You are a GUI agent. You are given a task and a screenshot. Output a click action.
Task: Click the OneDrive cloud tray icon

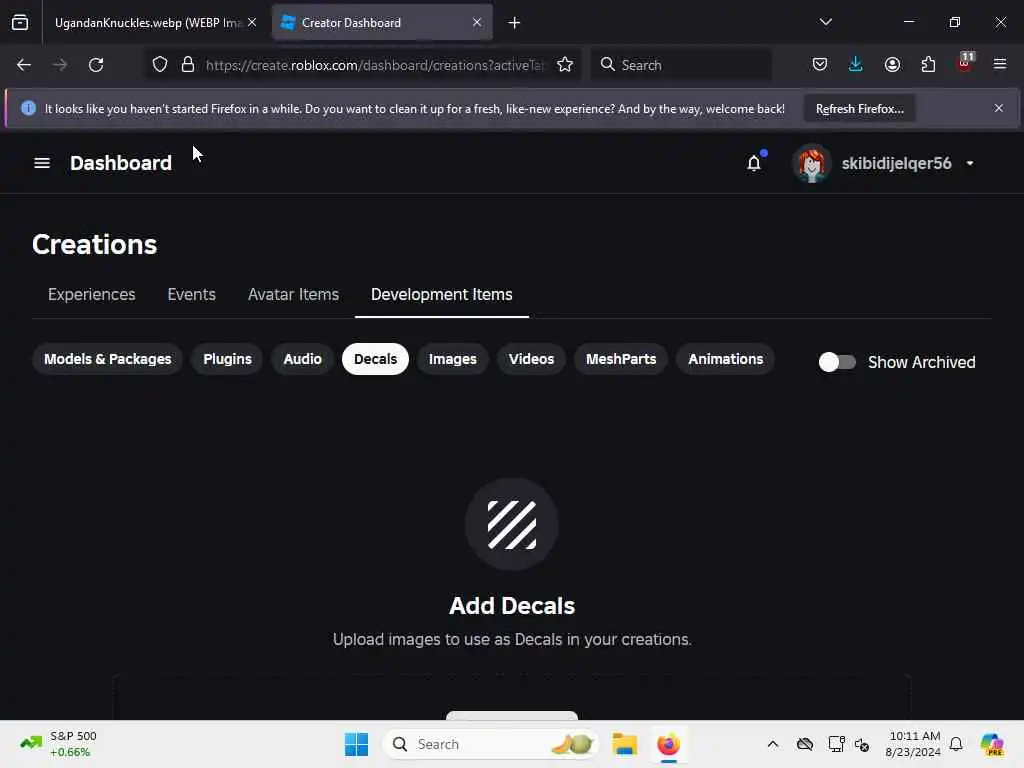pyautogui.click(x=805, y=744)
